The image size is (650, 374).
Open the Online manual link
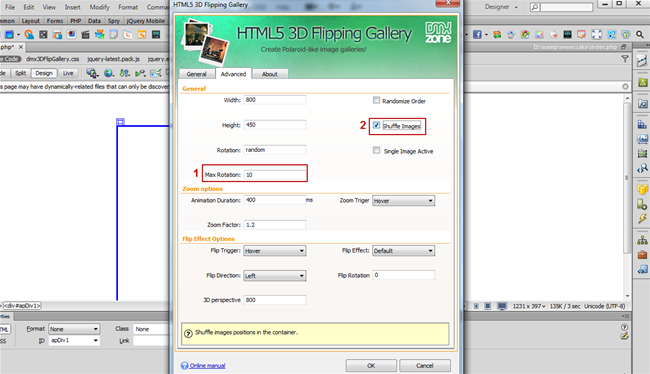[207, 366]
